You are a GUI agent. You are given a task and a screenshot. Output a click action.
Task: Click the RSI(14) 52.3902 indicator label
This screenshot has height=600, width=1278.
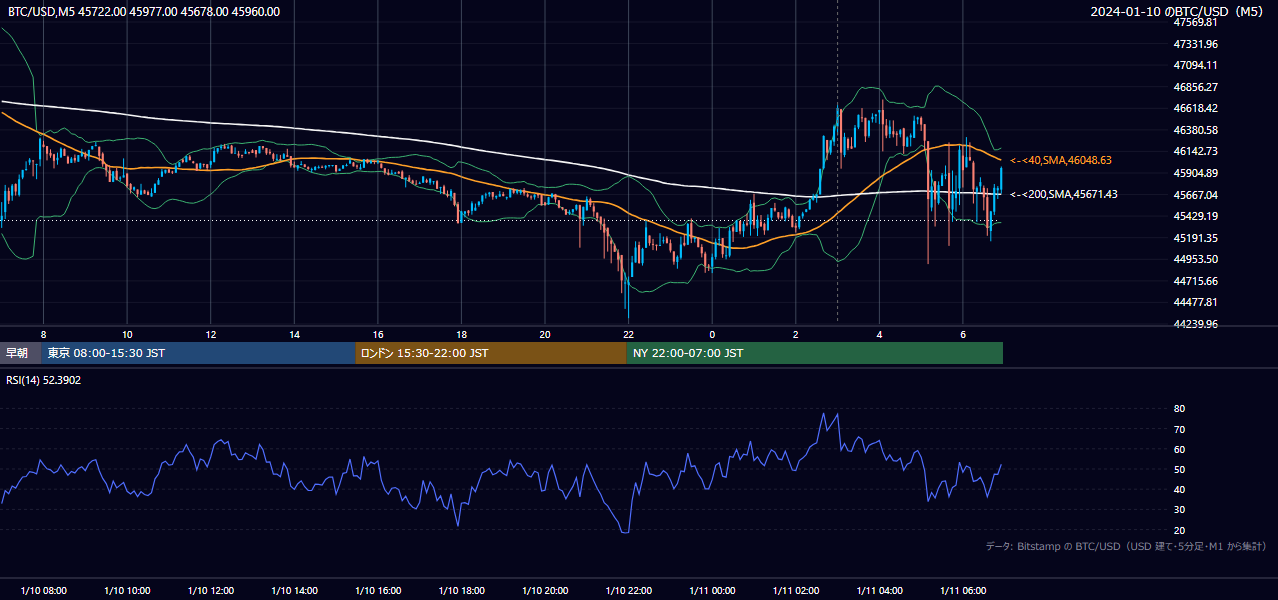point(44,380)
